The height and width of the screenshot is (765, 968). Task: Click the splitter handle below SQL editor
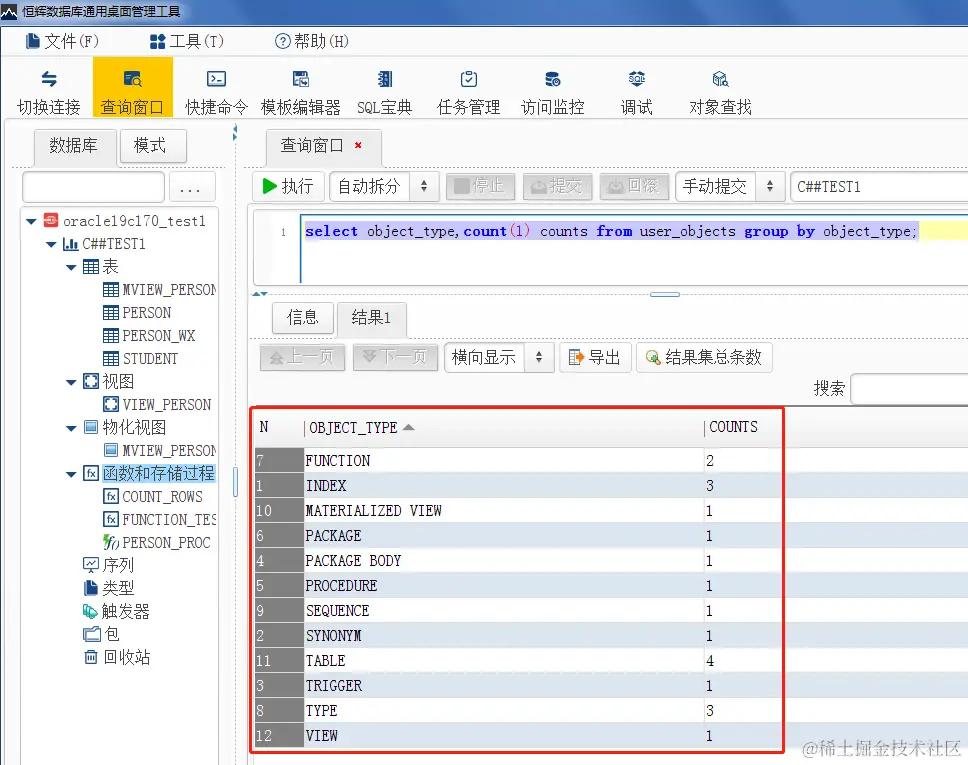(x=665, y=295)
